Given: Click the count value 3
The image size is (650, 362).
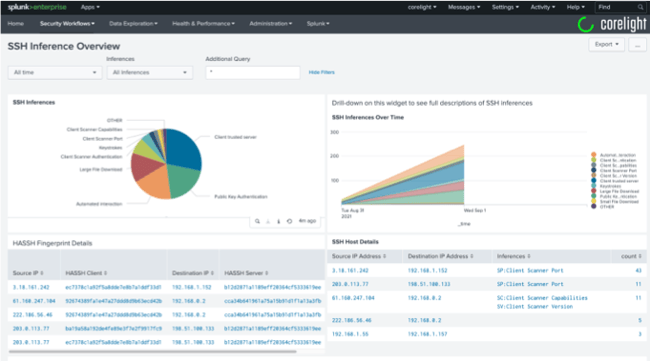Looking at the screenshot, I should pos(640,334).
